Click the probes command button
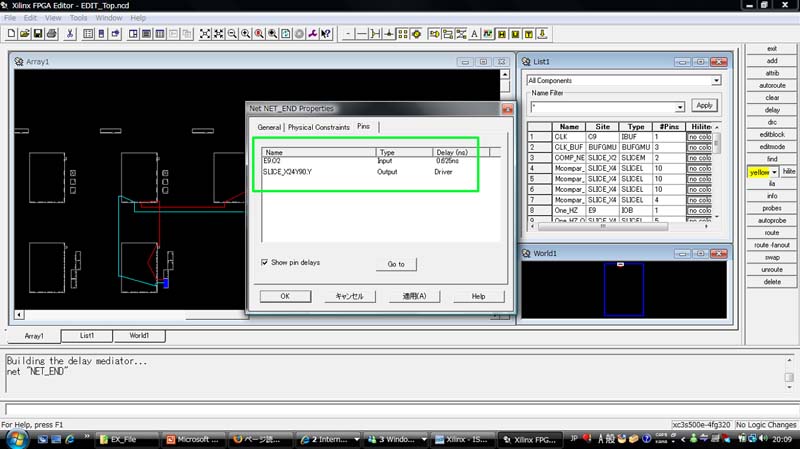 [x=772, y=209]
